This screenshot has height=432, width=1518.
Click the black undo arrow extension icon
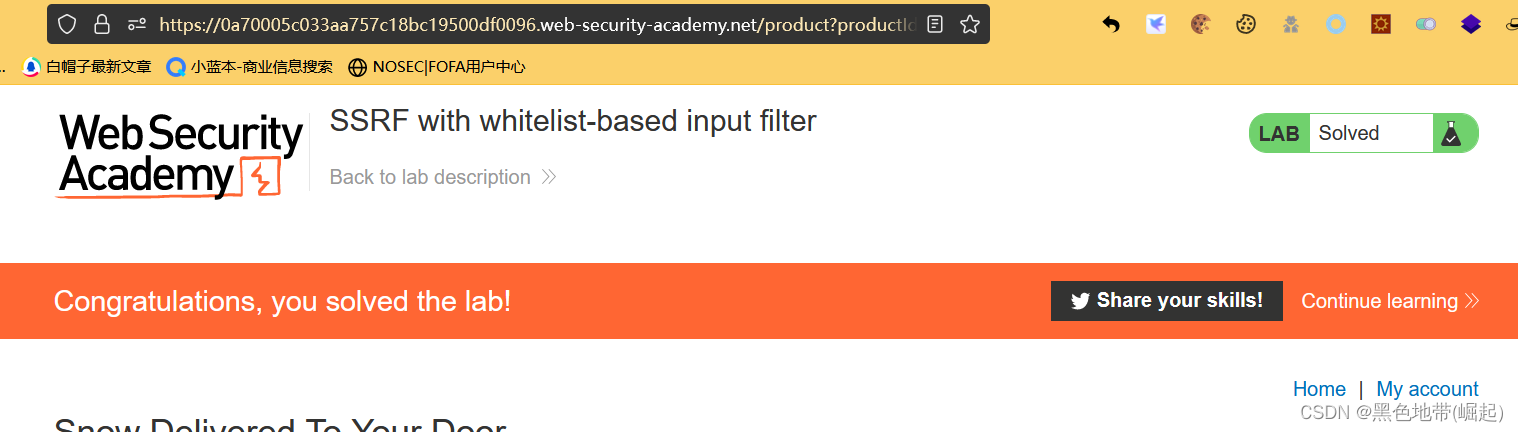point(1111,24)
